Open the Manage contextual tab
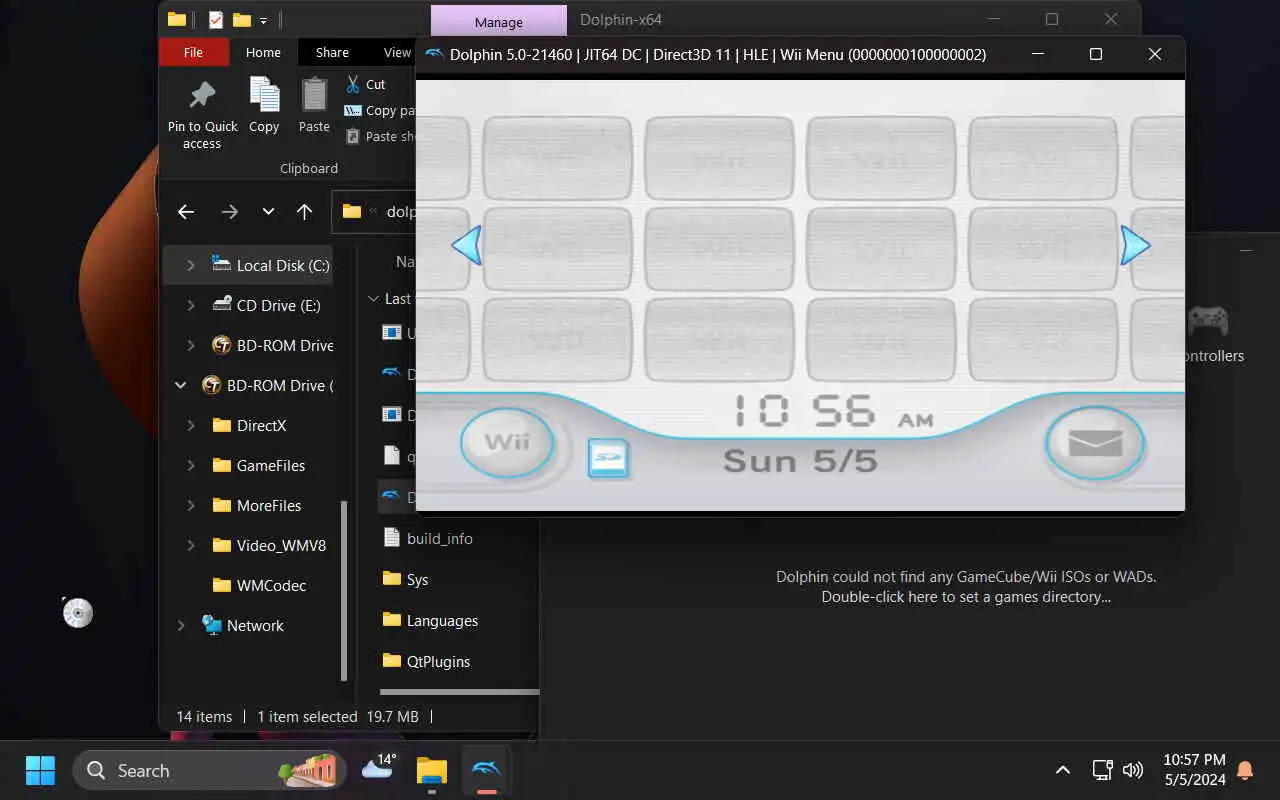Screen dimensions: 1280x800 (498, 22)
